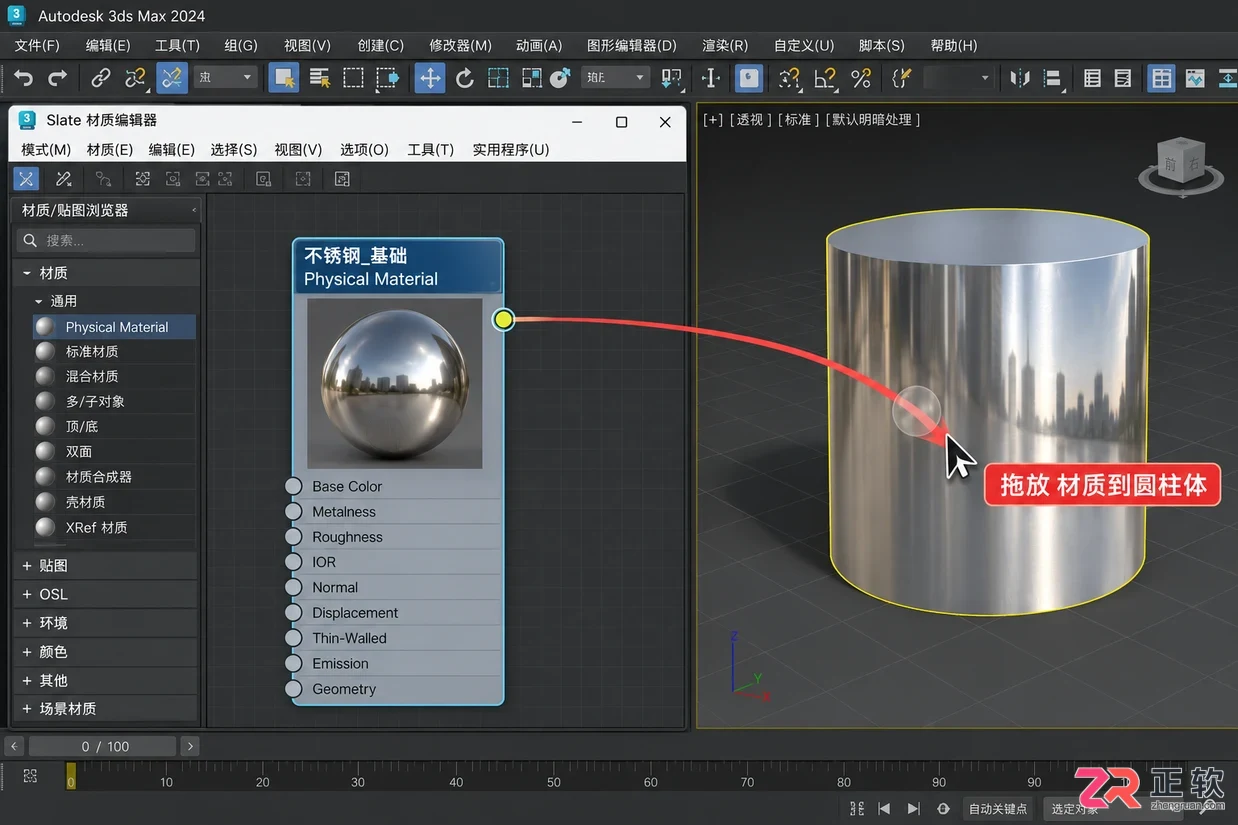
Task: Select 标准材质 in the material list
Action: point(114,352)
